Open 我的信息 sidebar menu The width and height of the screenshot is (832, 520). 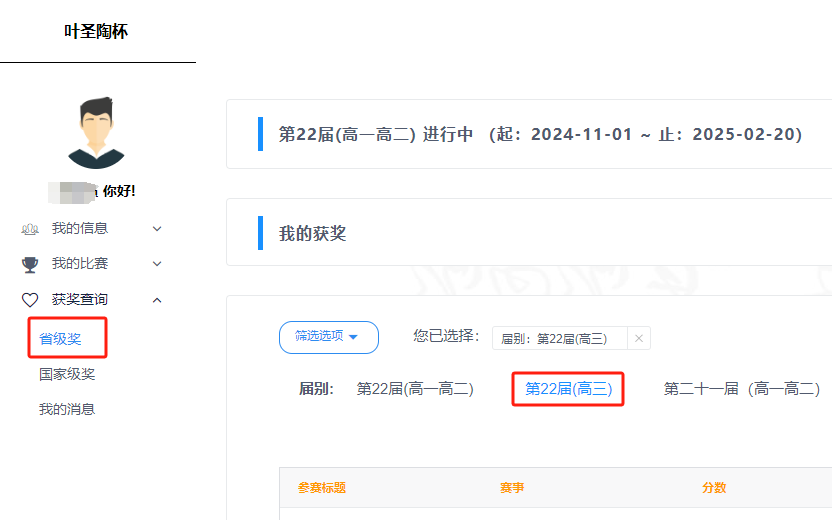(80, 228)
